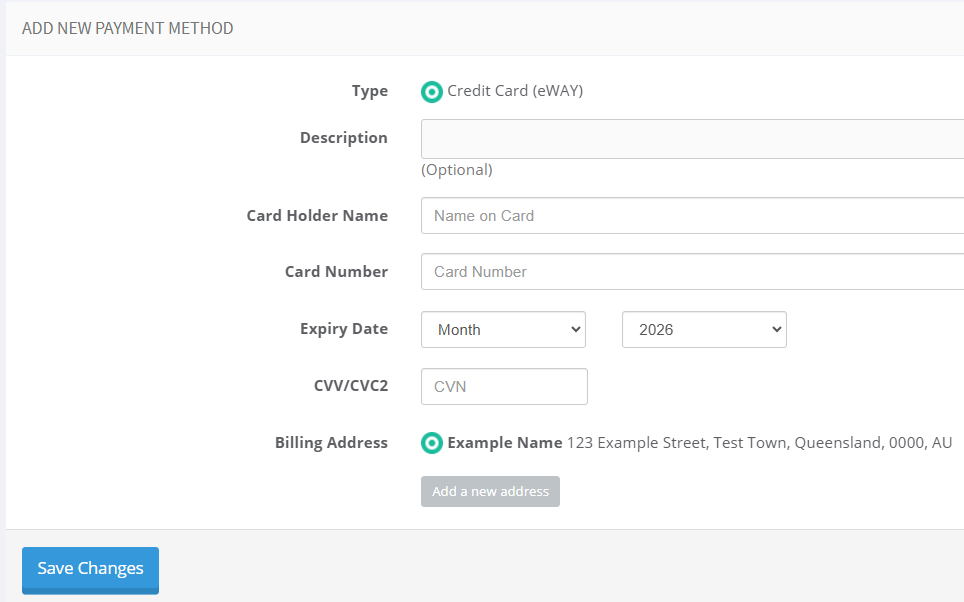This screenshot has height=602, width=964.
Task: Click the Card Number label text
Action: pyautogui.click(x=336, y=272)
